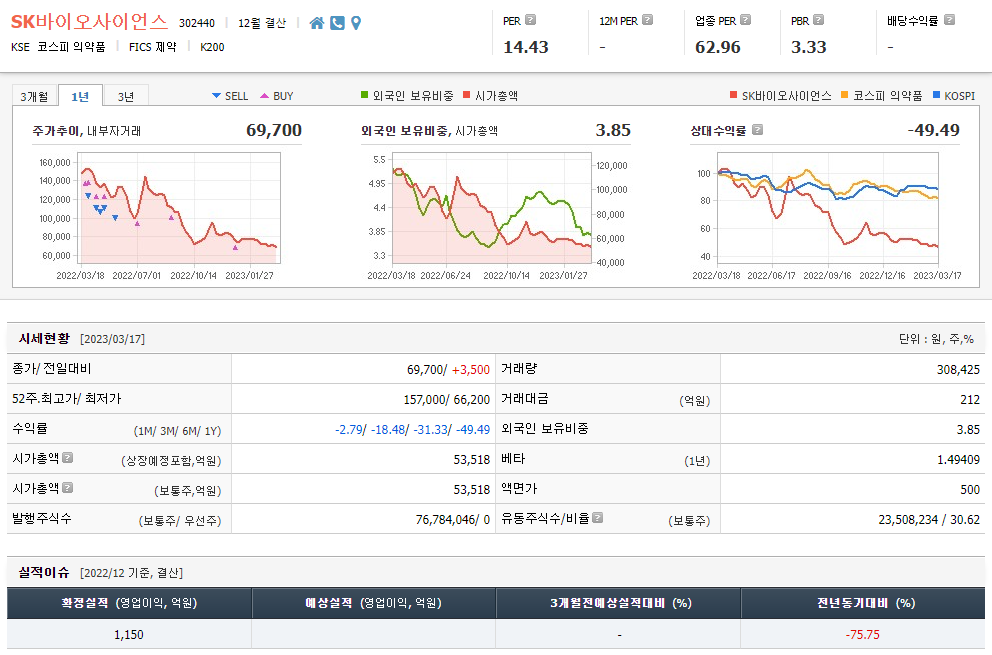Open help icon beside 상대수익률 title
This screenshot has width=992, height=655.
(x=757, y=130)
